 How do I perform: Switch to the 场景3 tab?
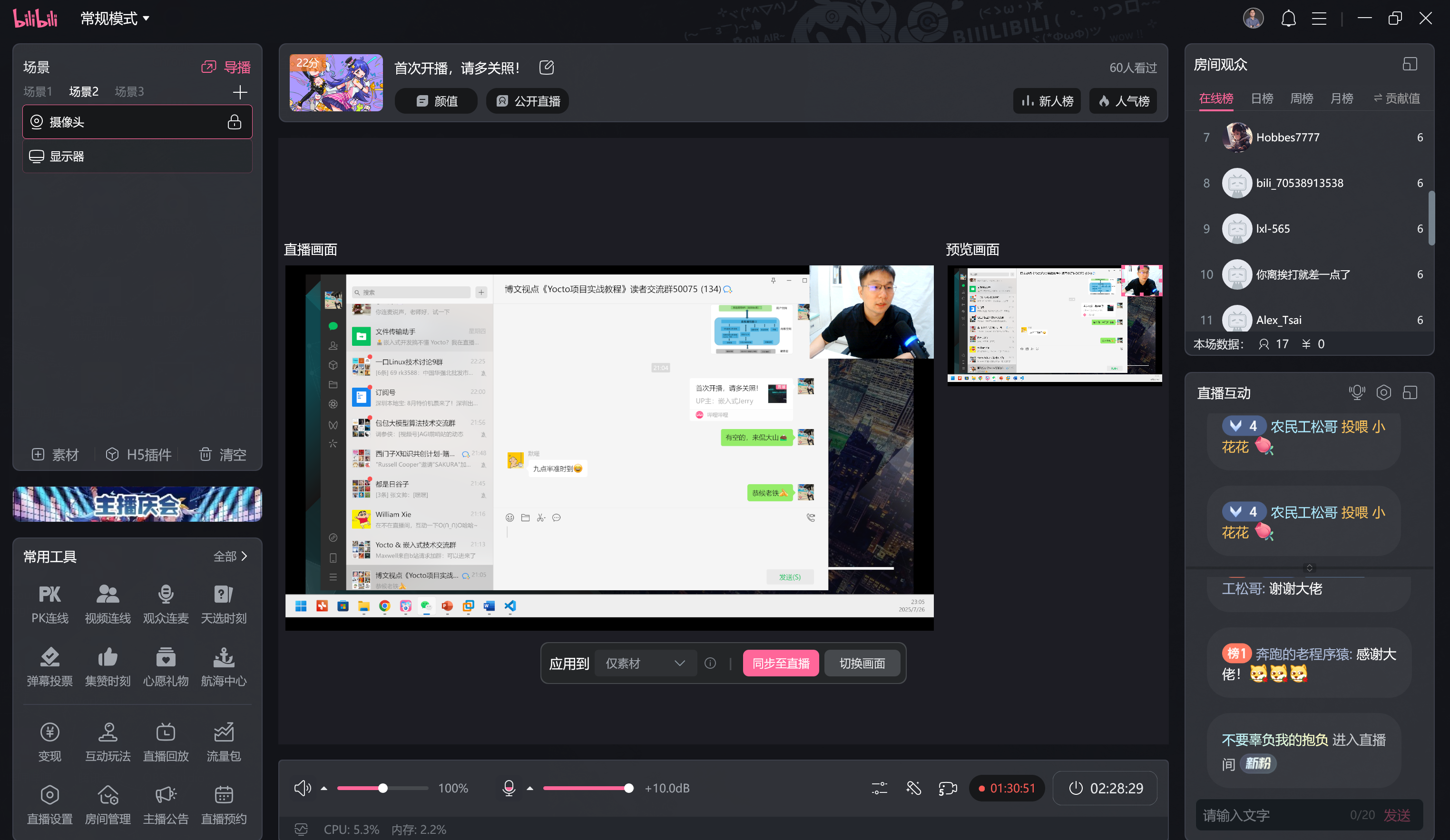(129, 91)
